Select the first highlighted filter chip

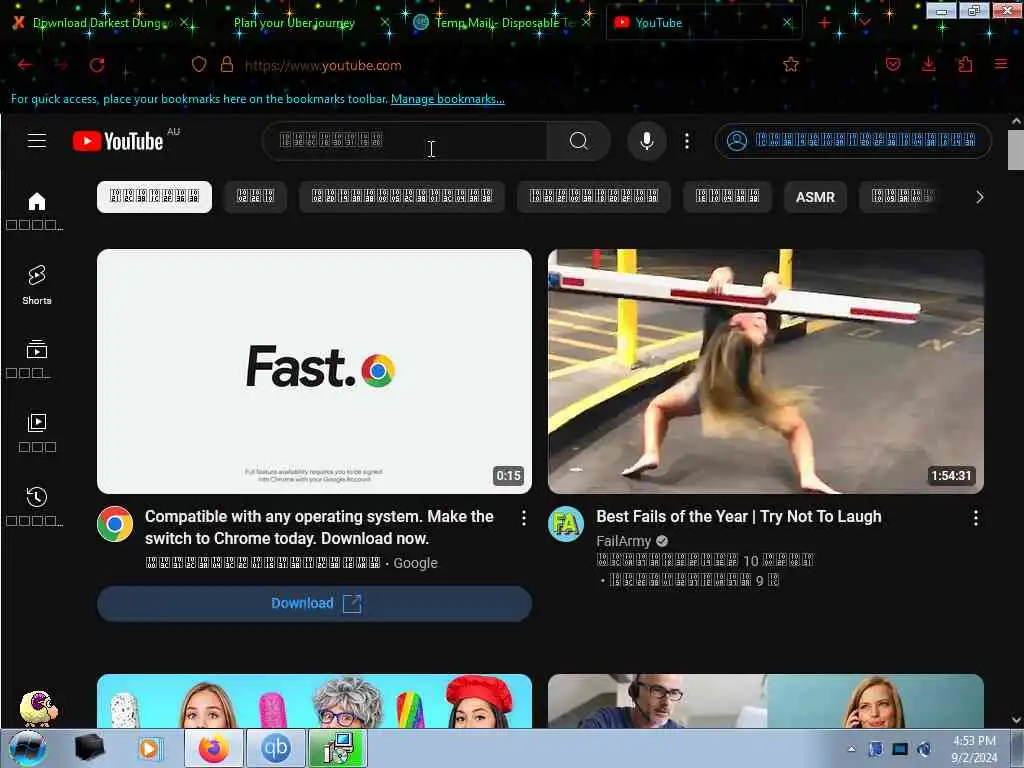[154, 197]
